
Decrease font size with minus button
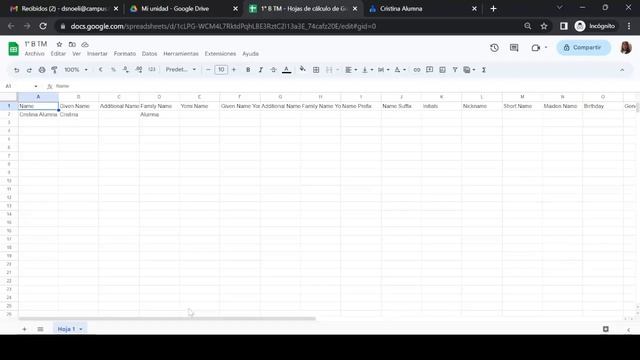(x=208, y=70)
